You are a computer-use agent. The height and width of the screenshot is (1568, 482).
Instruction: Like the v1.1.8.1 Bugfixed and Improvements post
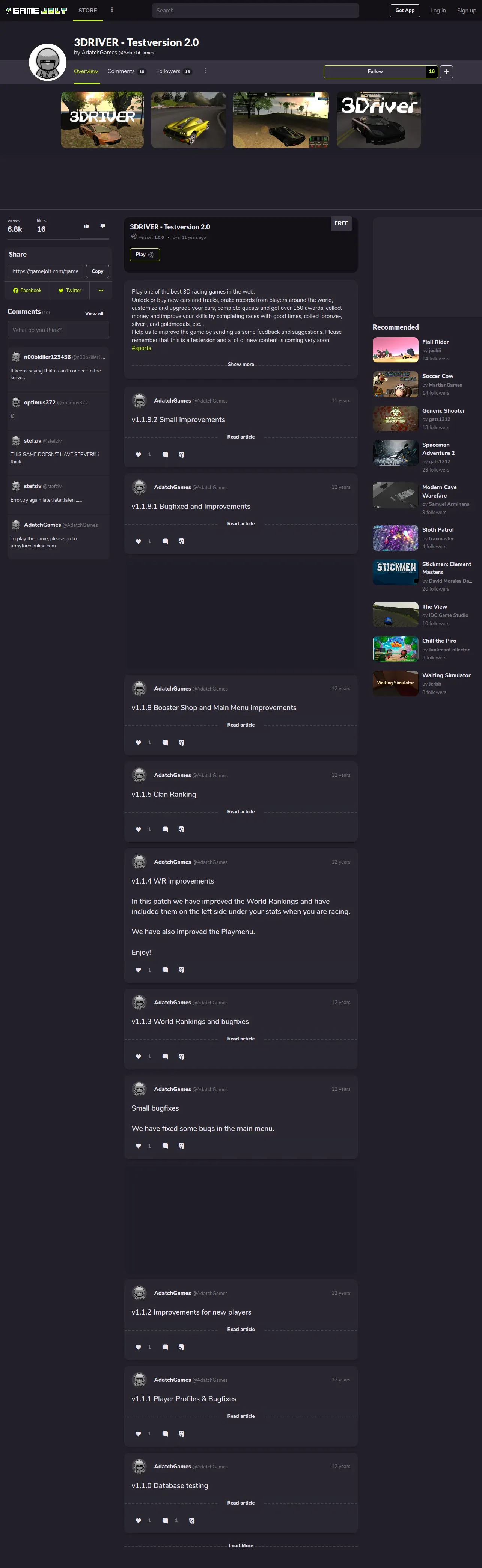tap(138, 541)
